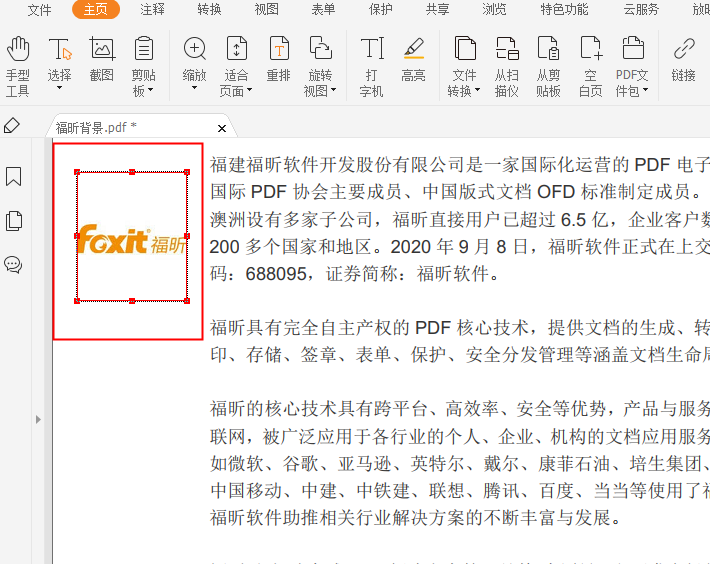Click the paragraph starting 福昕具有完全自主产权
This screenshot has width=710, height=564.
[460, 342]
